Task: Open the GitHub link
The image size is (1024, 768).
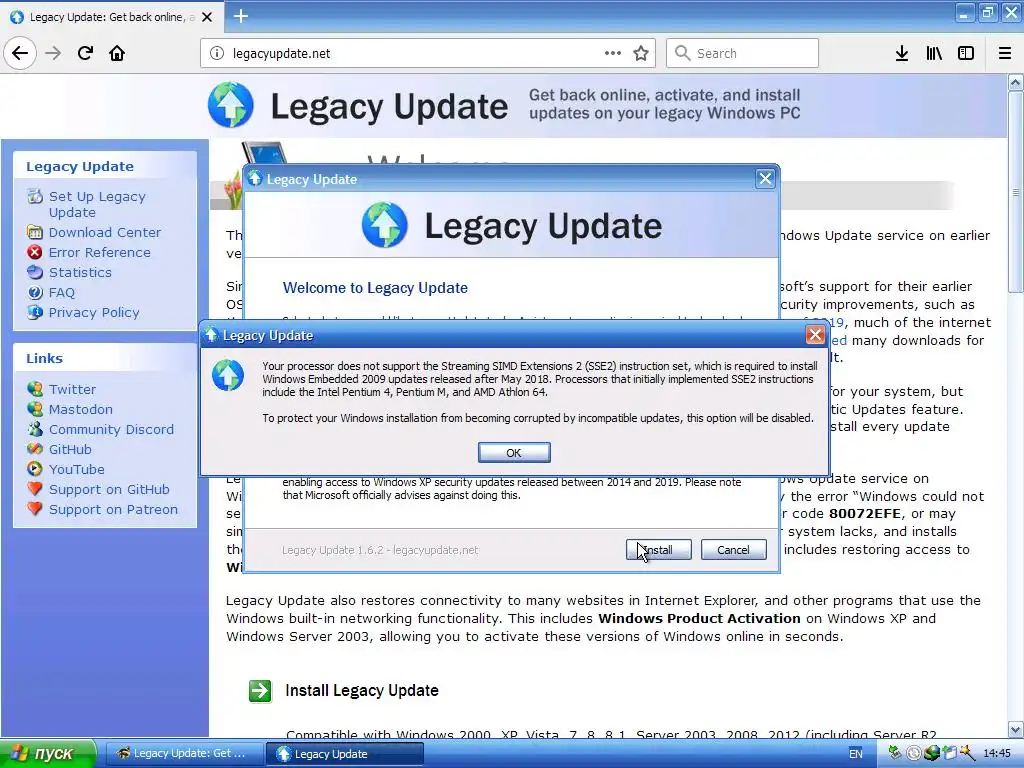Action: click(x=70, y=449)
